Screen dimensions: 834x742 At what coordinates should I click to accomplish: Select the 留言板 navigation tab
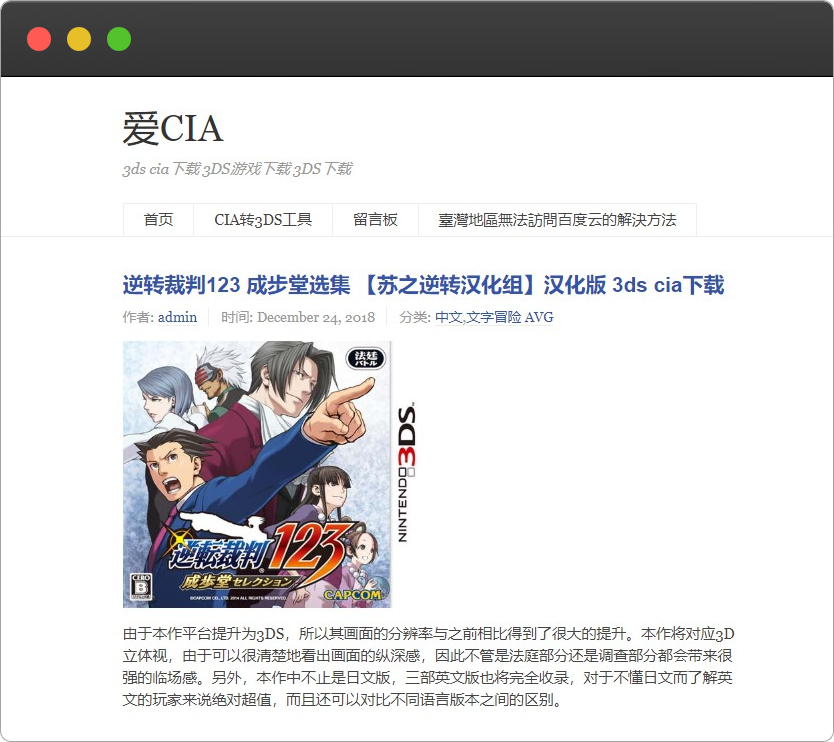coord(375,220)
